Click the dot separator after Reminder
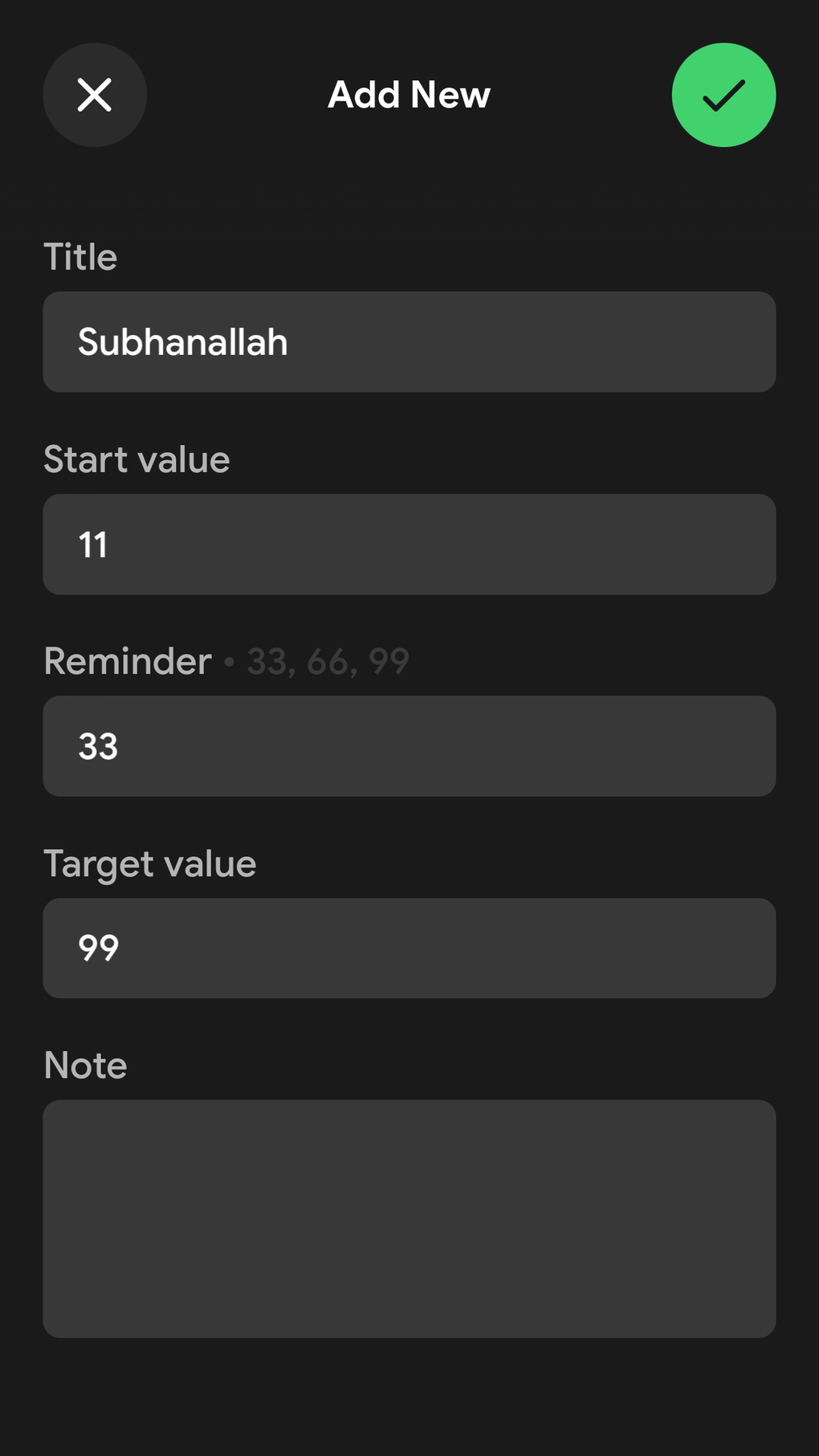Screen dimensions: 819x1456 (230, 662)
